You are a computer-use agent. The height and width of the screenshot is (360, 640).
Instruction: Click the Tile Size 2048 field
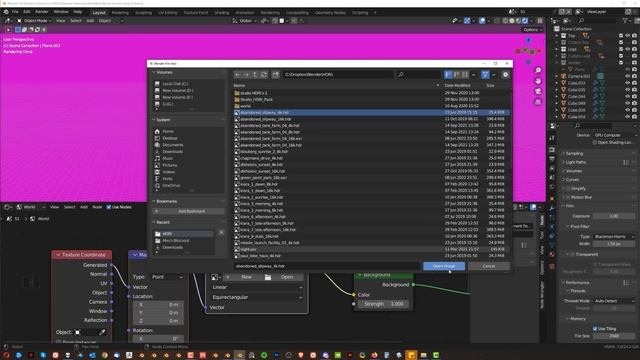(614, 336)
